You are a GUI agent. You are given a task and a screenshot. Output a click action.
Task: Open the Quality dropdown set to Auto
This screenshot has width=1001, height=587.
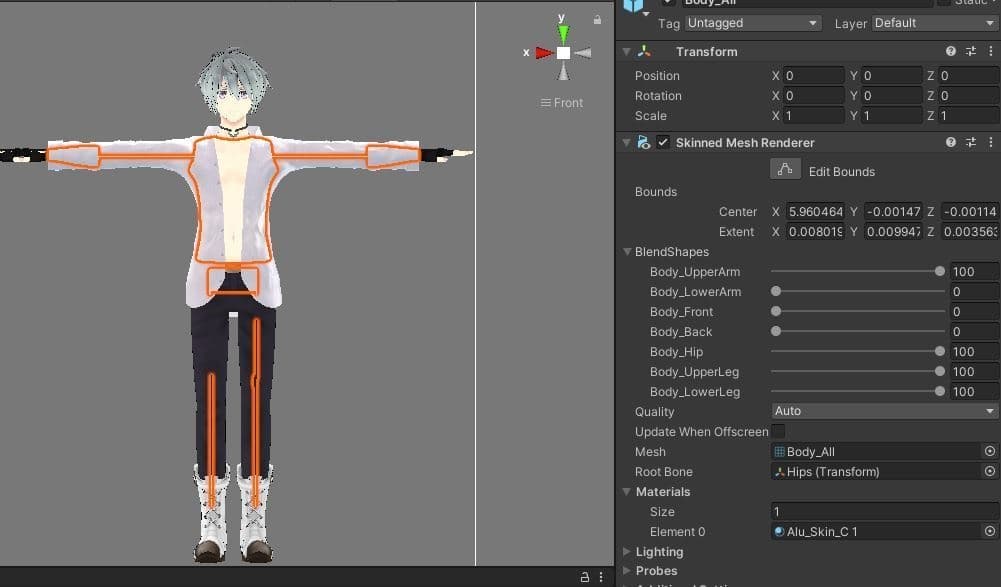(x=884, y=411)
